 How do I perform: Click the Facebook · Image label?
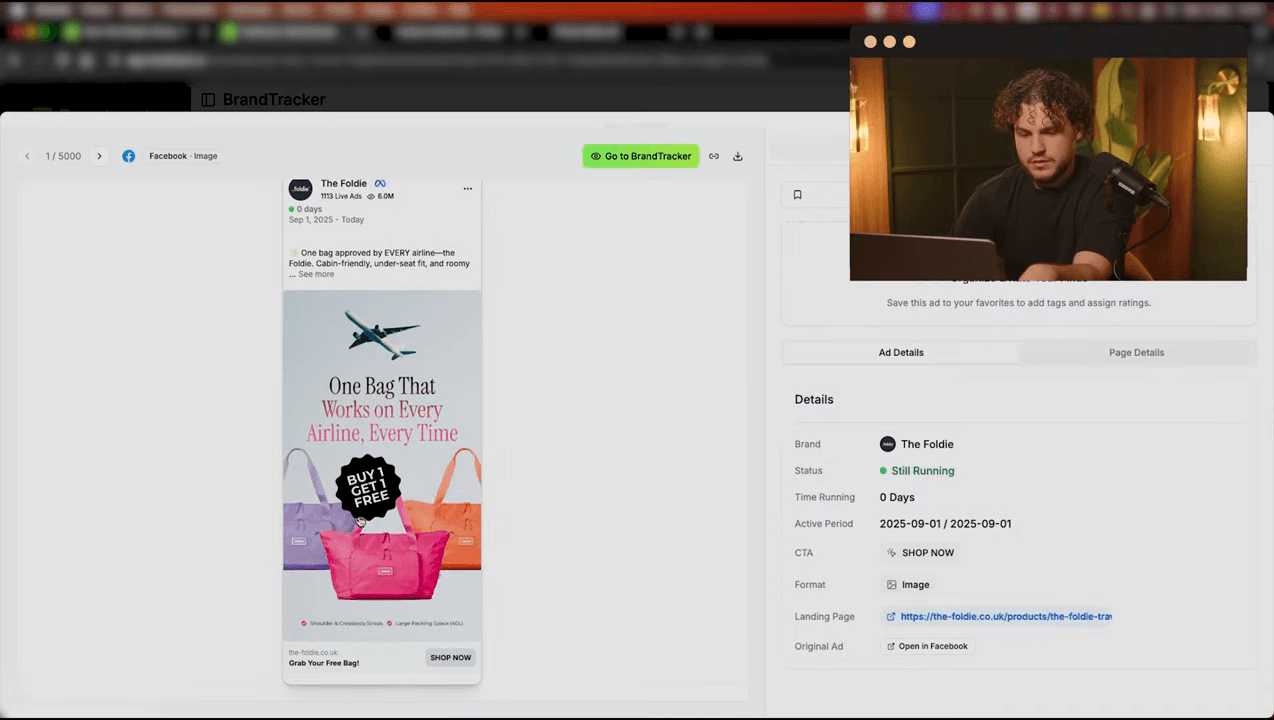tap(183, 156)
